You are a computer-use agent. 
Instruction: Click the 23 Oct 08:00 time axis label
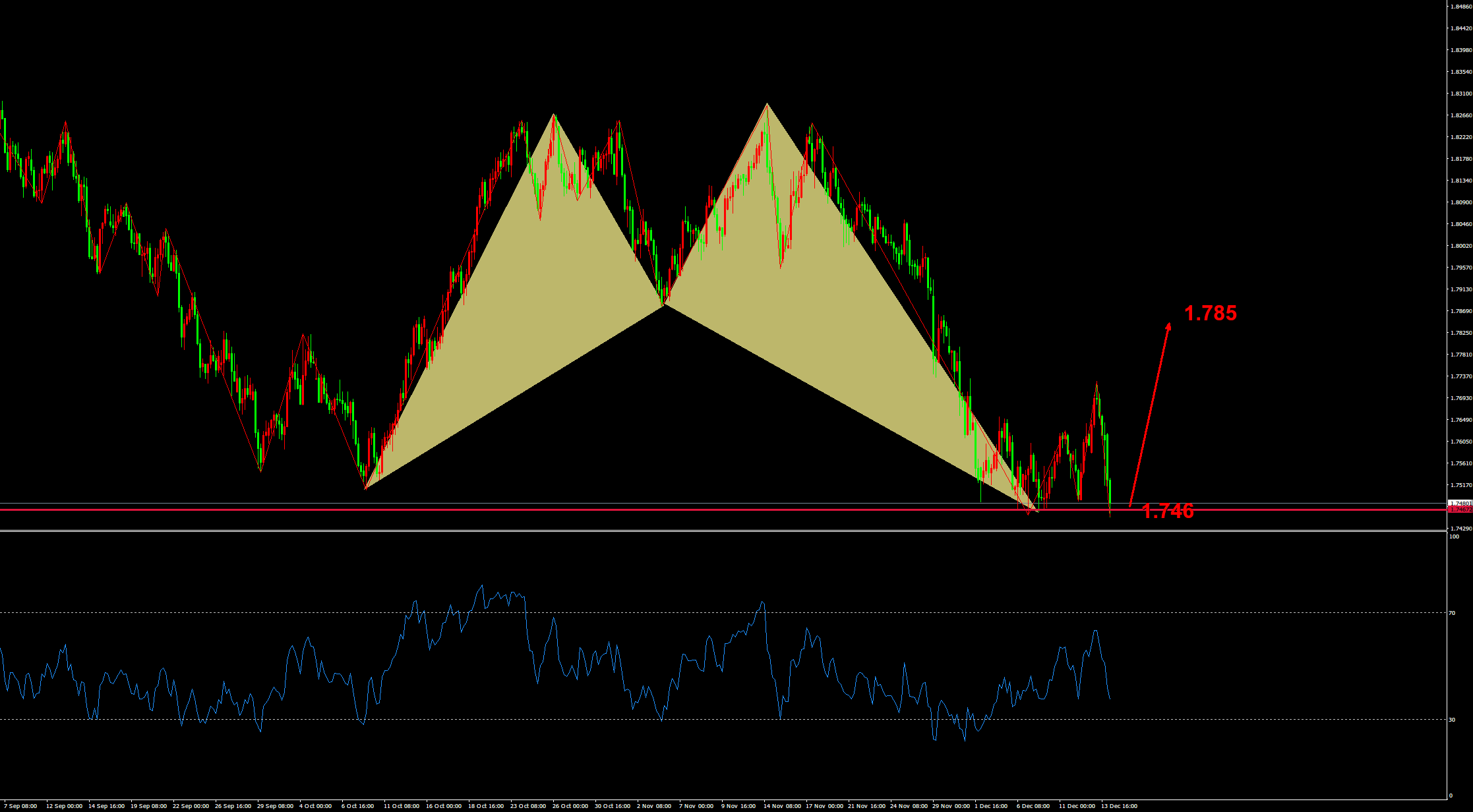click(527, 806)
